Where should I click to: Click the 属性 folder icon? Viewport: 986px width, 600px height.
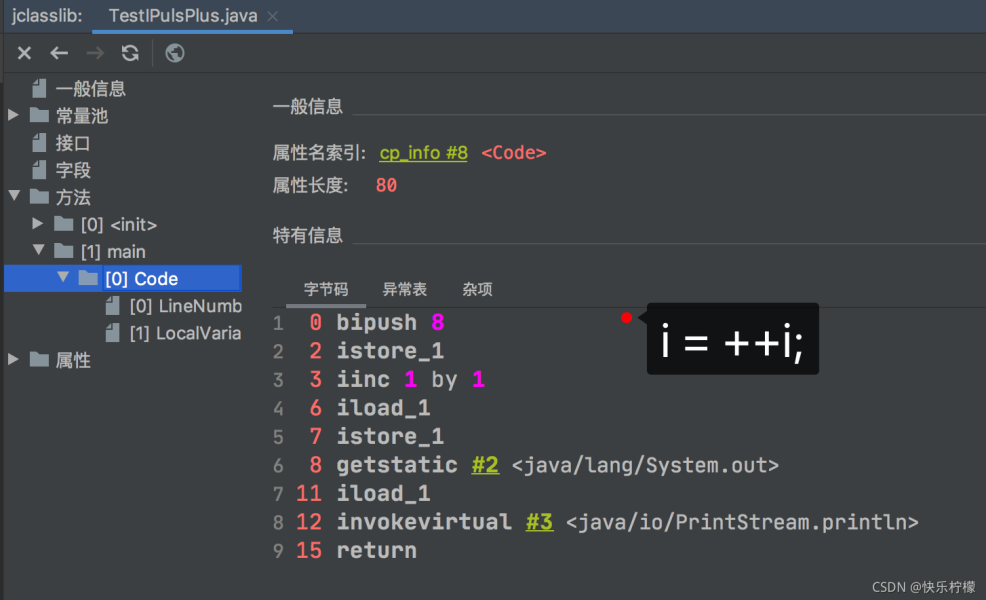[39, 360]
